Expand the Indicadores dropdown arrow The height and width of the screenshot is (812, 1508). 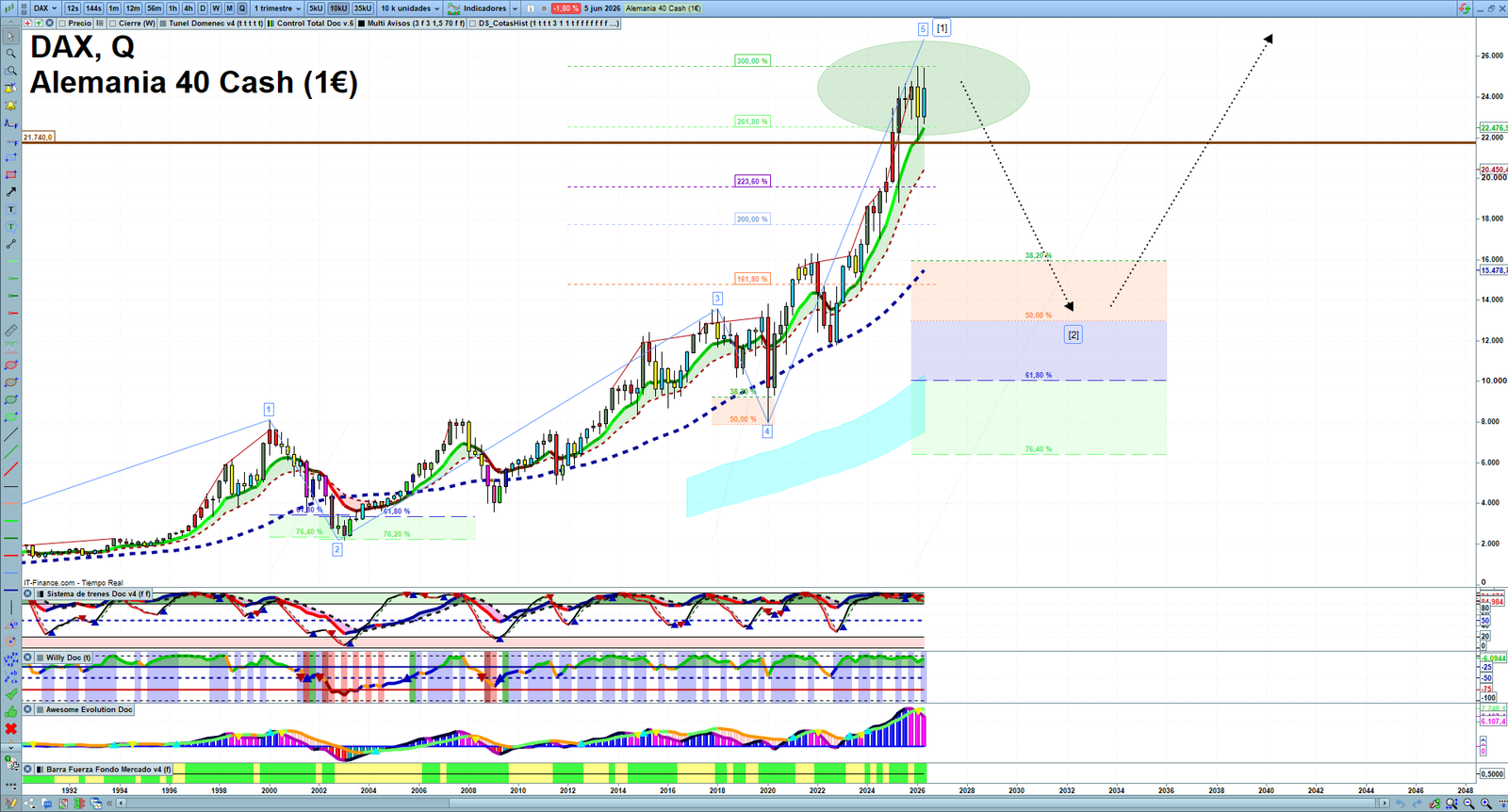(515, 8)
